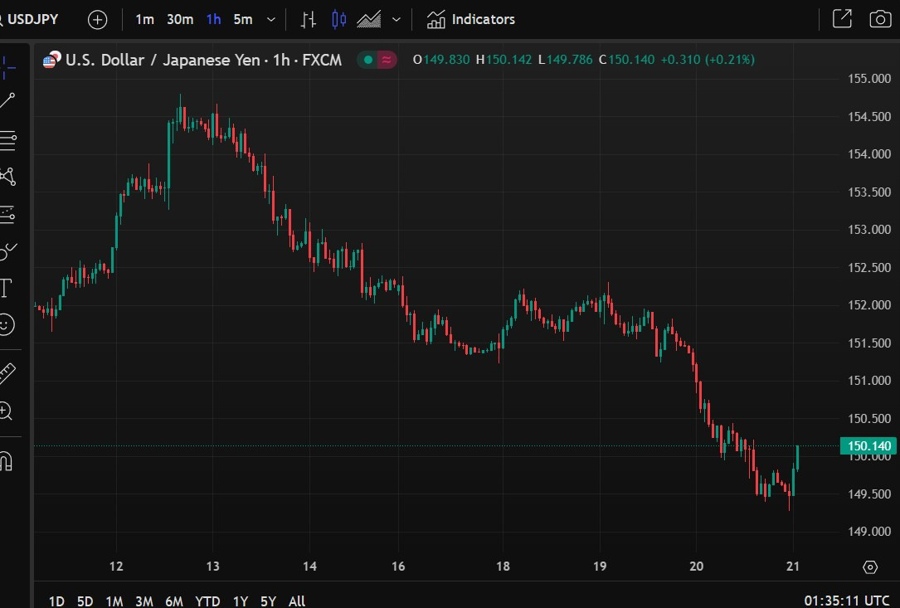The width and height of the screenshot is (900, 608).
Task: Click the 150.140 current price label
Action: coord(869,447)
